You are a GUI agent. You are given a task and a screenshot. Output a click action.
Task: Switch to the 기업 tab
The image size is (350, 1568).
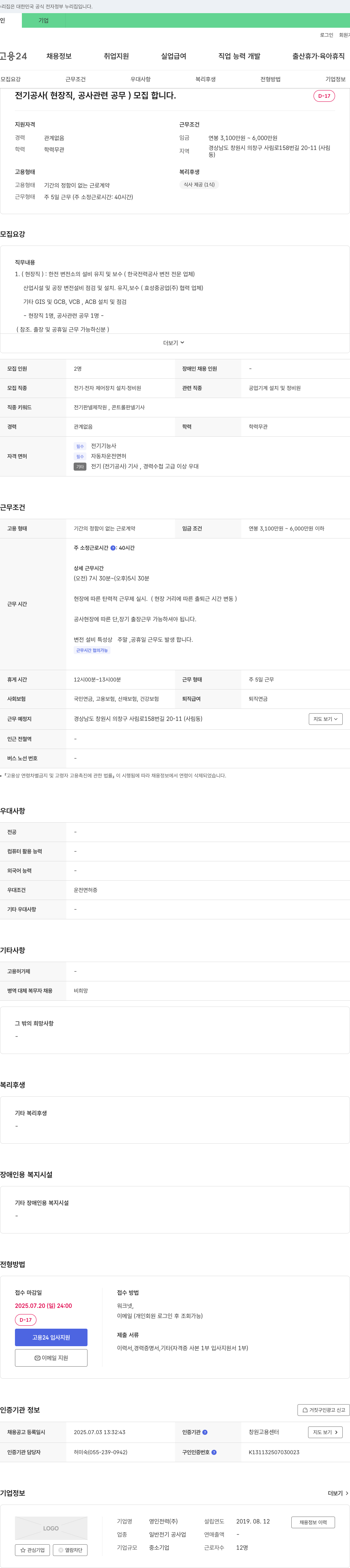coord(44,20)
